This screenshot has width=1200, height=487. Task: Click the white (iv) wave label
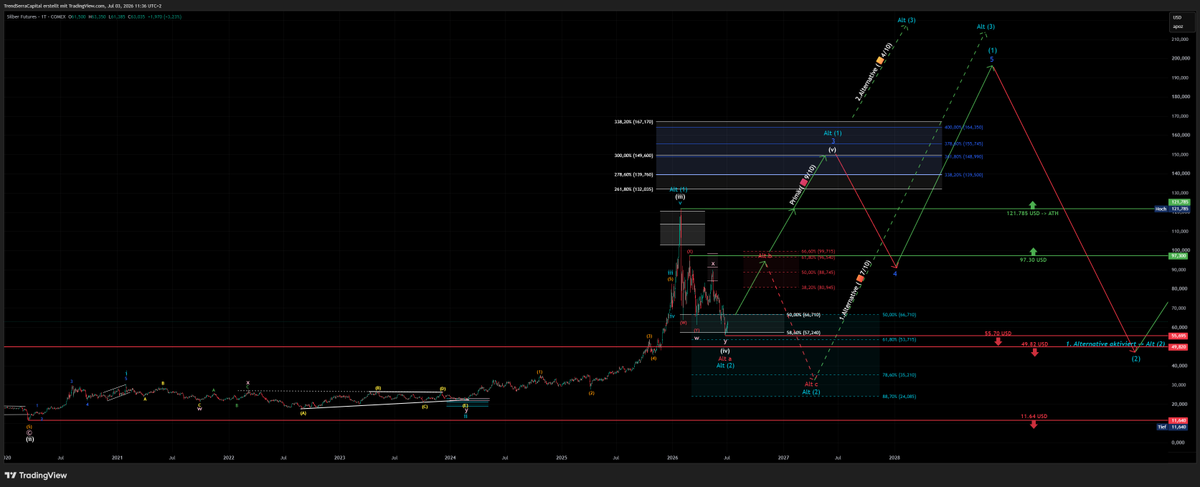(x=725, y=351)
